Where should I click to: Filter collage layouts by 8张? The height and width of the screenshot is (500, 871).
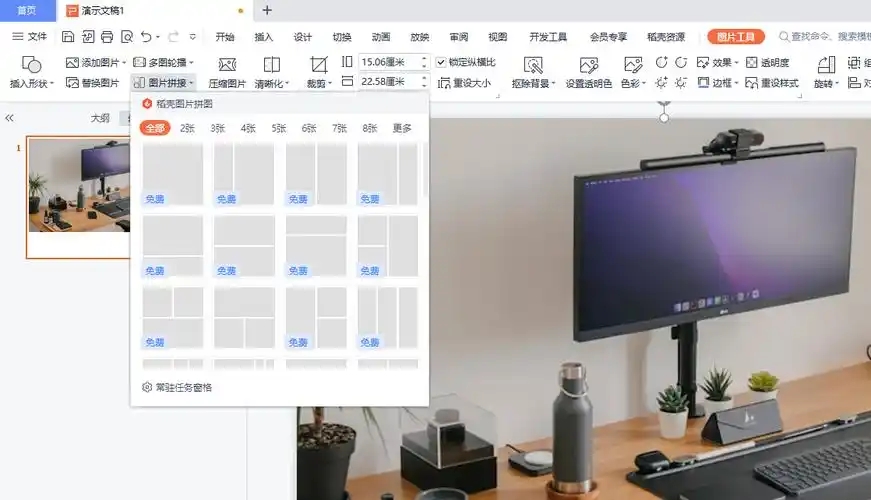(x=369, y=128)
